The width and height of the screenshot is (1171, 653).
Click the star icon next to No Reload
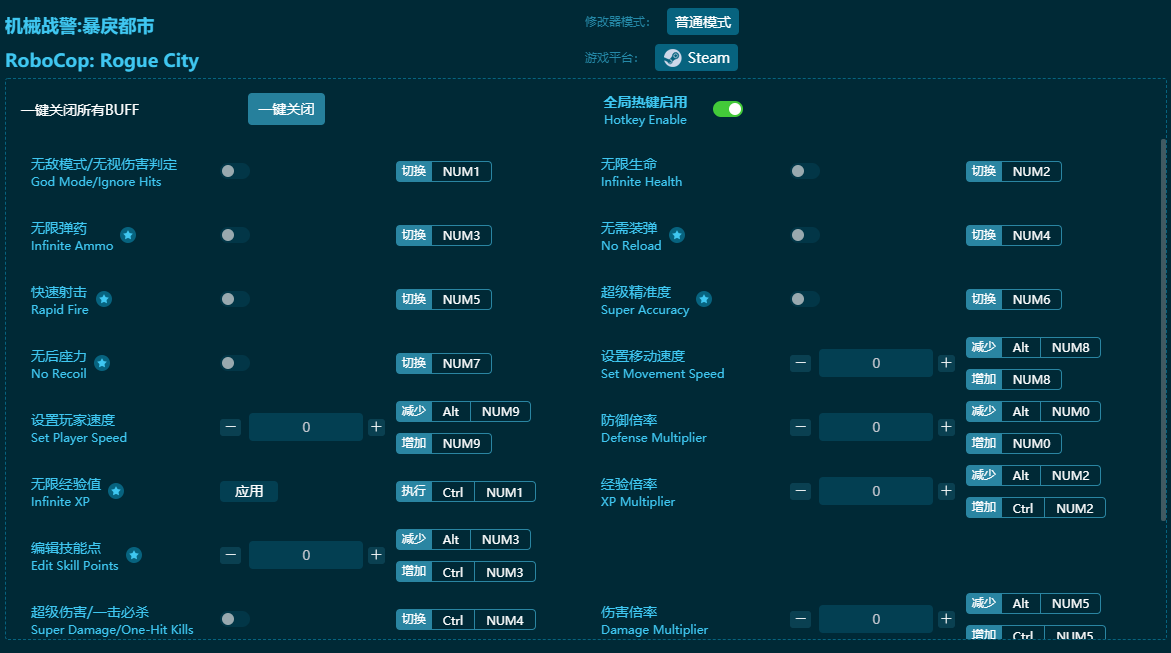click(x=677, y=235)
